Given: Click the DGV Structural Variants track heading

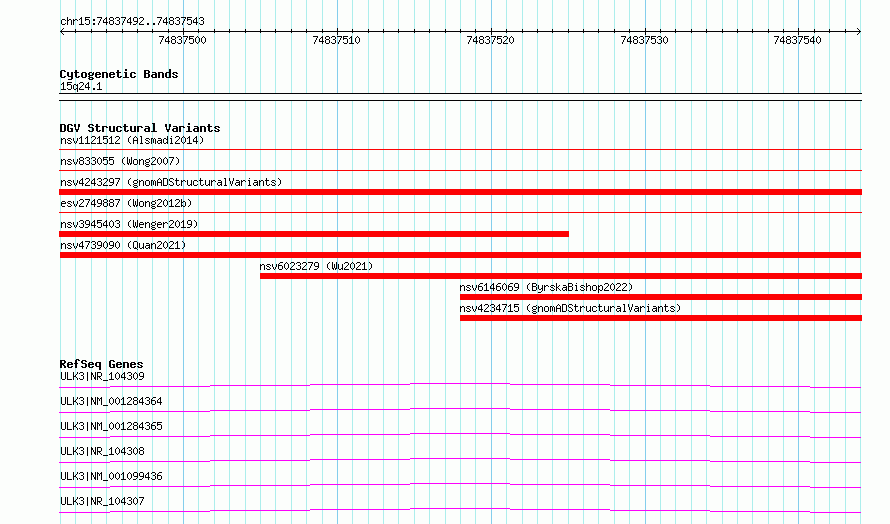Looking at the screenshot, I should (140, 128).
